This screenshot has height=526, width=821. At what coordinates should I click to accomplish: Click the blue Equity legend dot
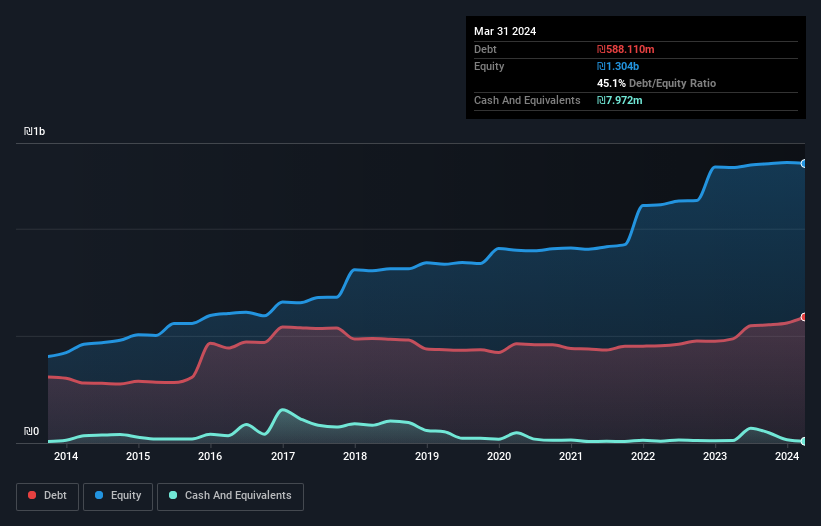point(99,495)
